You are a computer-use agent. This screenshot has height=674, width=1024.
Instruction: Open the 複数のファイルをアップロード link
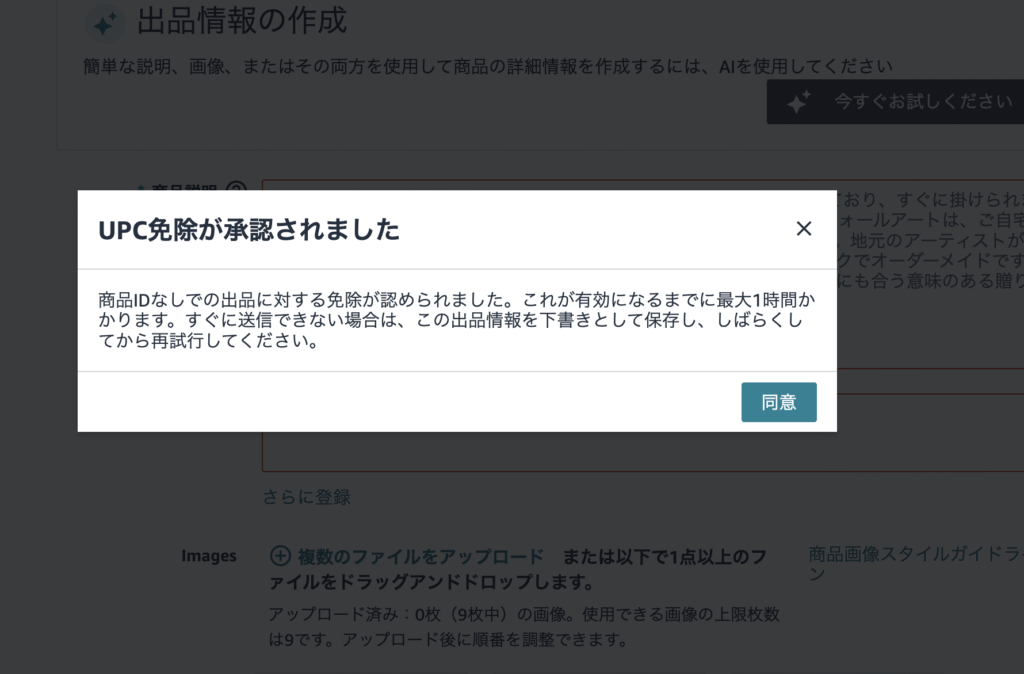coord(420,556)
